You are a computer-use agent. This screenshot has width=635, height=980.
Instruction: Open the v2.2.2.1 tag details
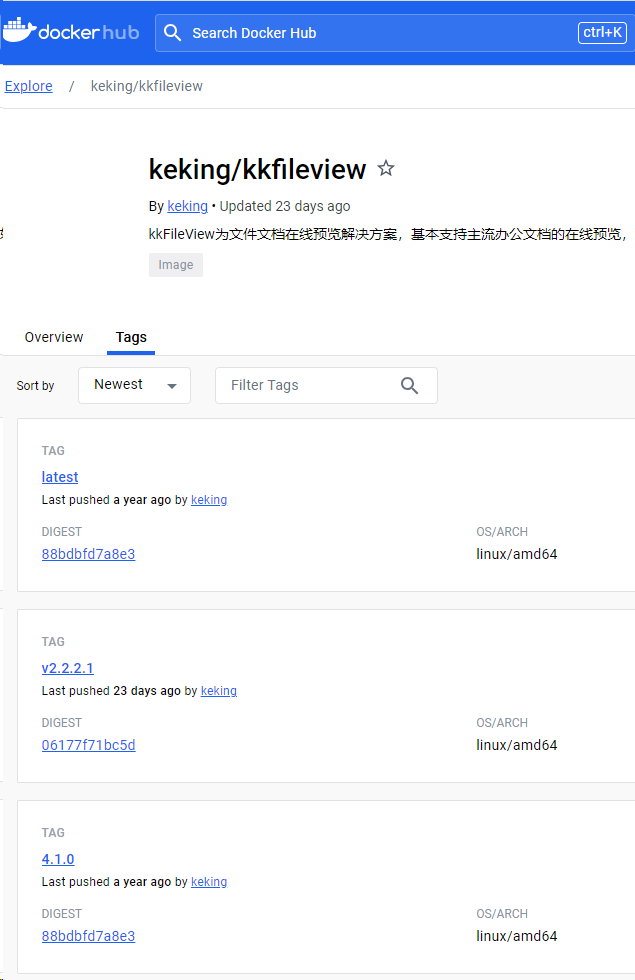pyautogui.click(x=67, y=668)
